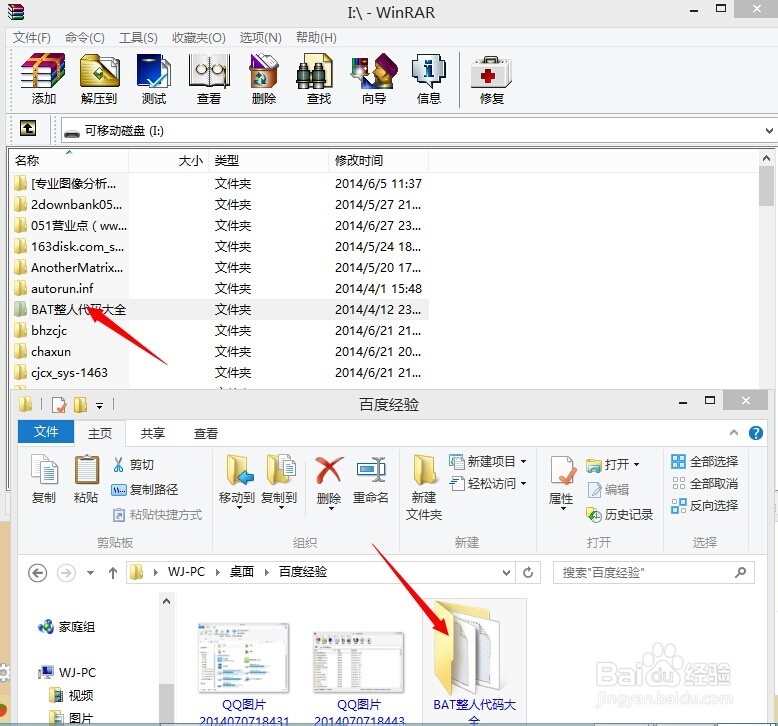Click the WinRAR file list vertical scrollbar
Screen dimensions: 778x726
tap(766, 186)
